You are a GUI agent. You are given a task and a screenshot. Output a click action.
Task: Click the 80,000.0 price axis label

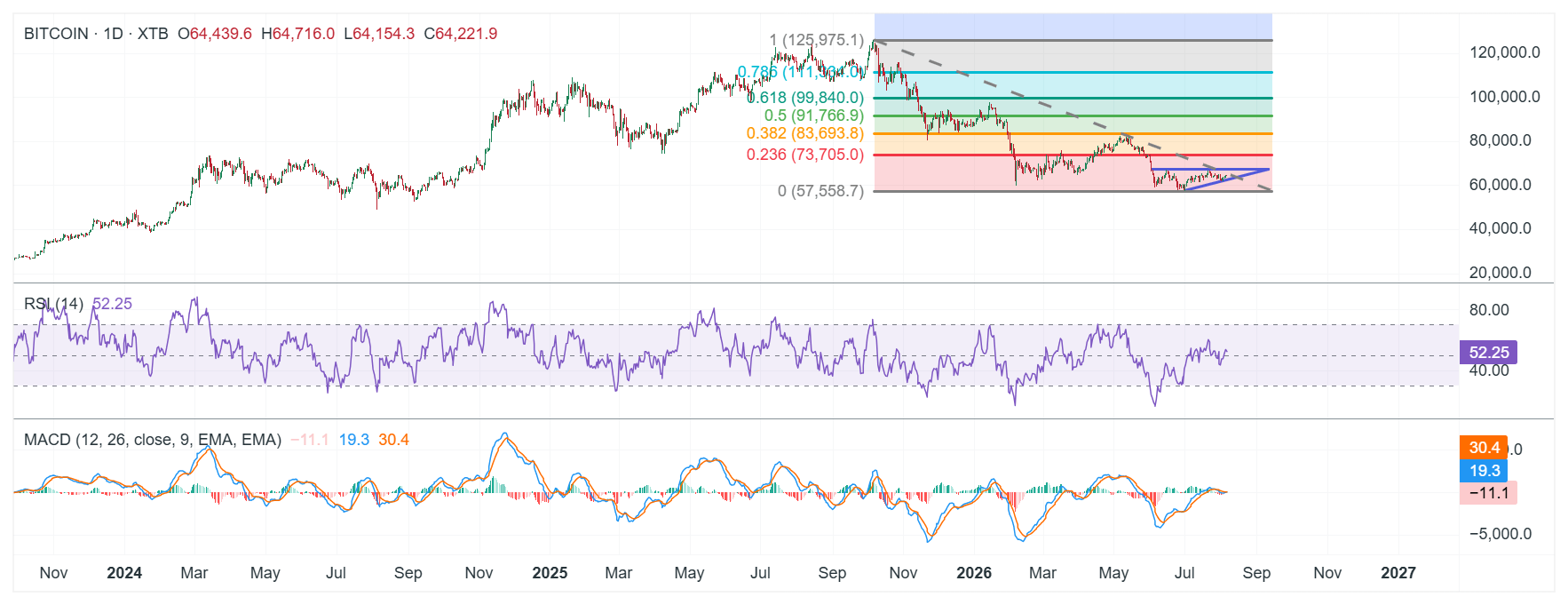coord(1501,140)
